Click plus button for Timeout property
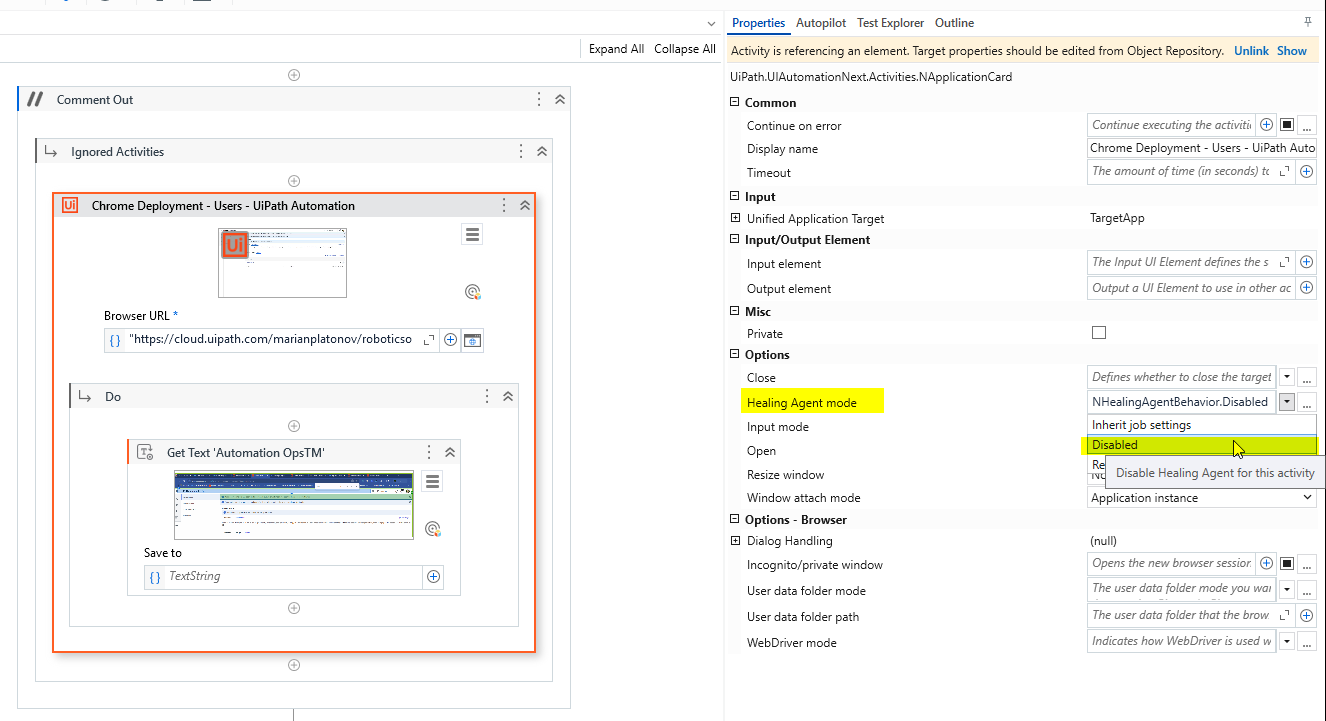The height and width of the screenshot is (721, 1326). 1307,172
